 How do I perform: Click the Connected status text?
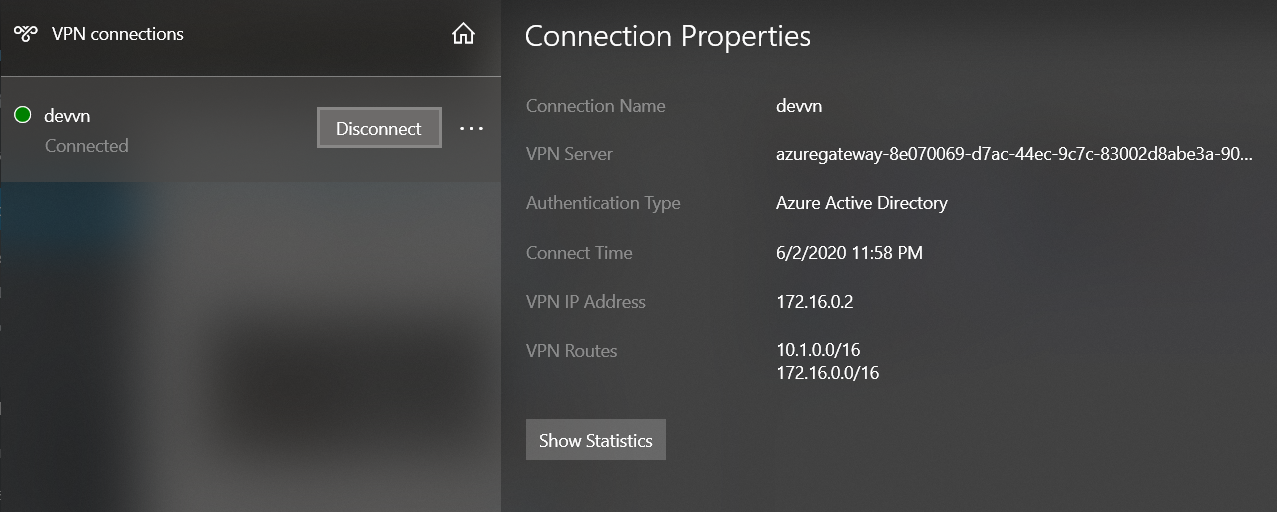coord(87,146)
